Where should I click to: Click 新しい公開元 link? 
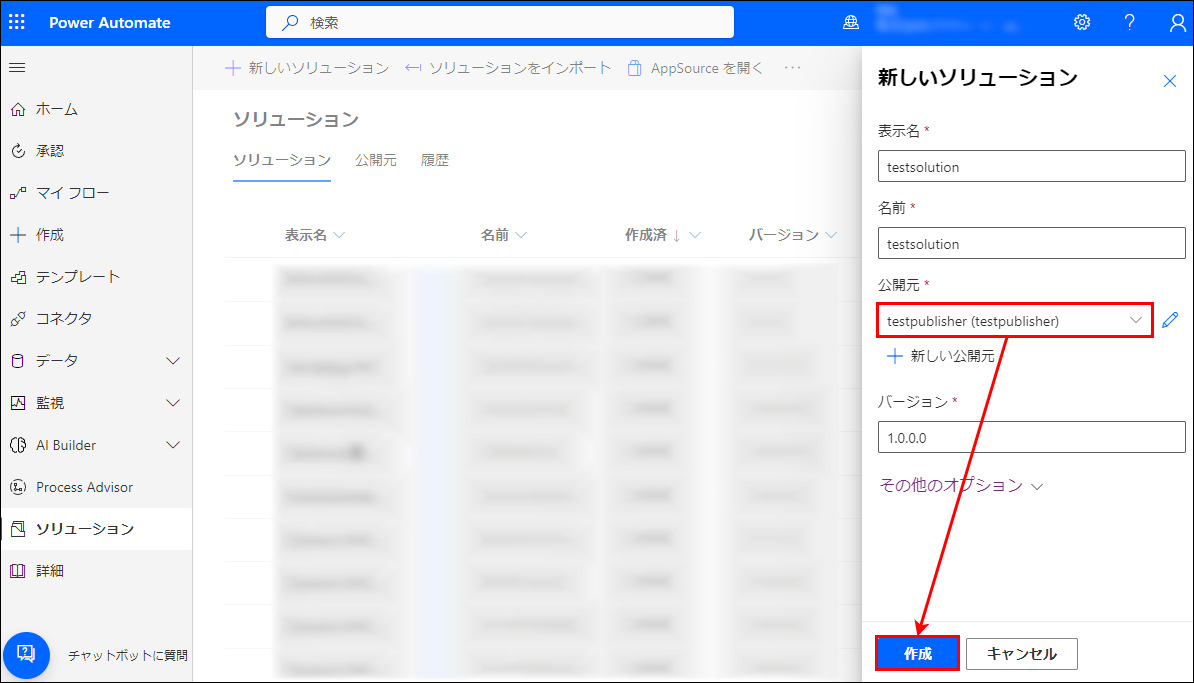pos(941,356)
